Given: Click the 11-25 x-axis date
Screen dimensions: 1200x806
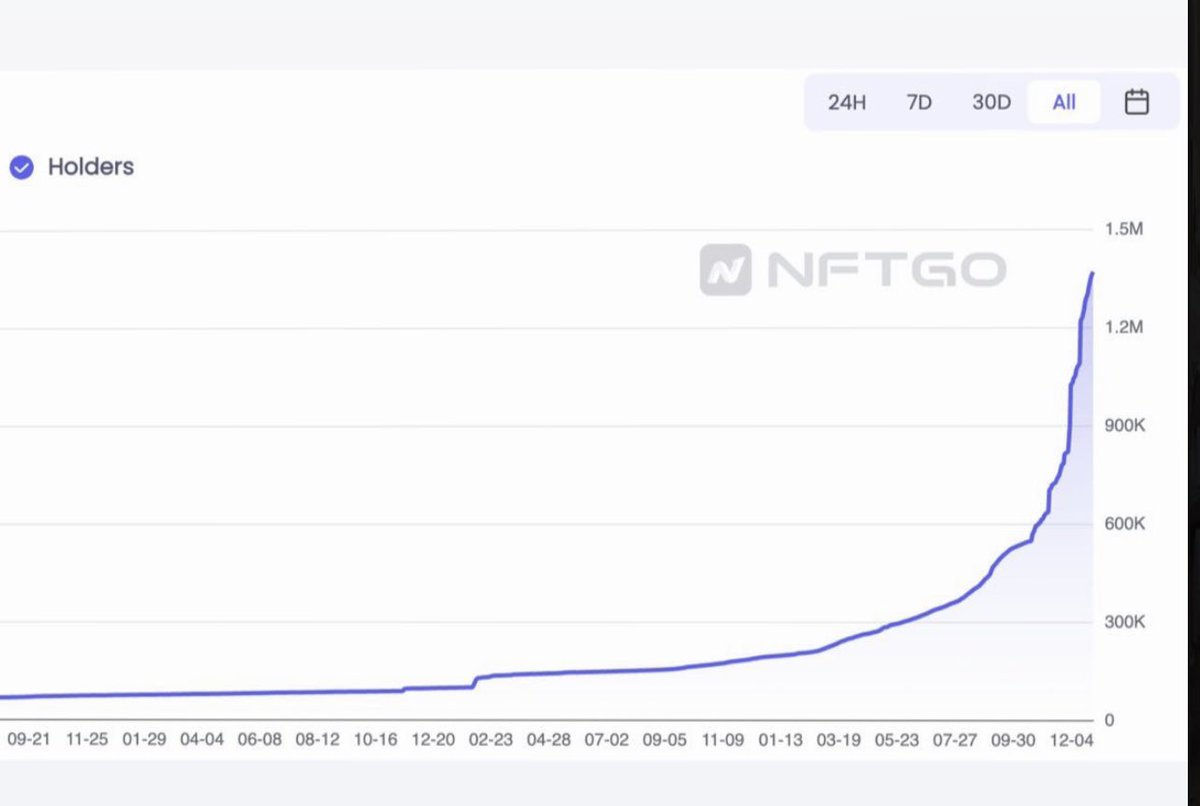Looking at the screenshot, I should click(x=87, y=740).
